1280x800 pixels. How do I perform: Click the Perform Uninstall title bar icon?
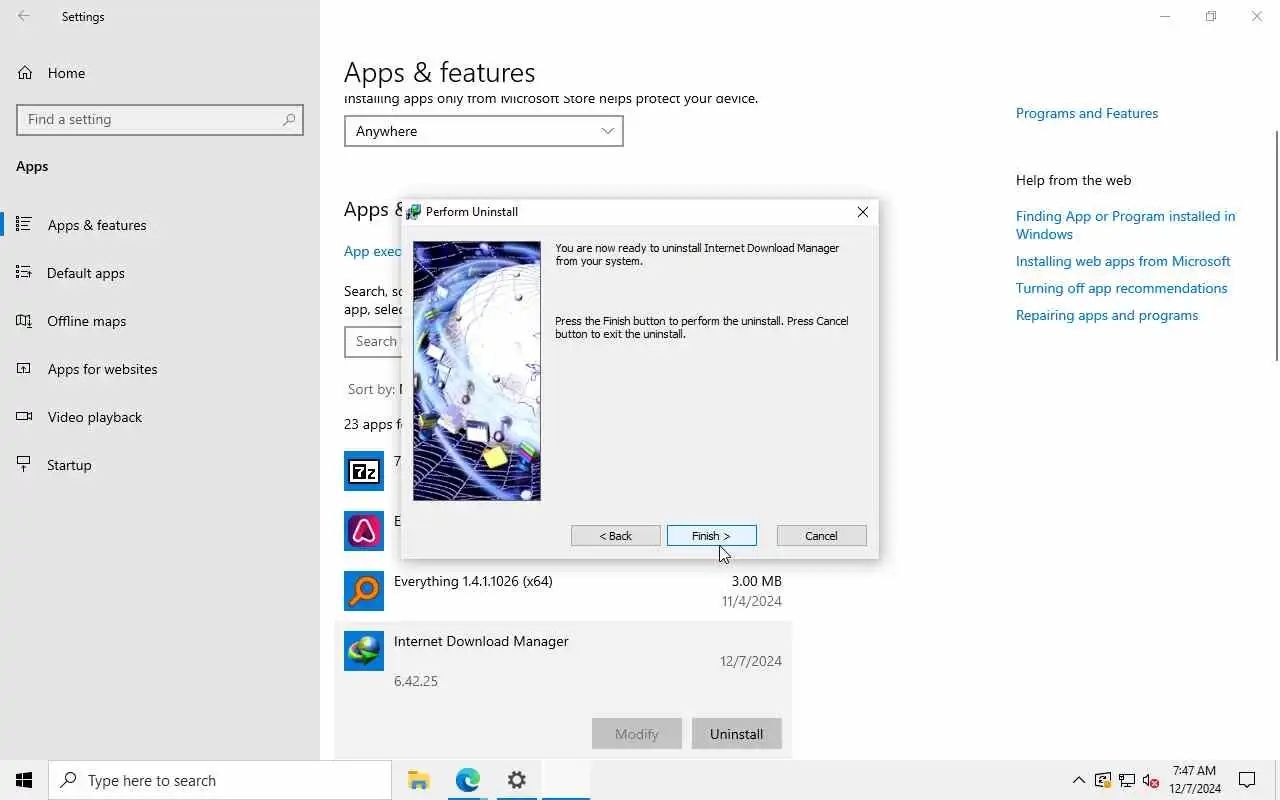pyautogui.click(x=413, y=212)
